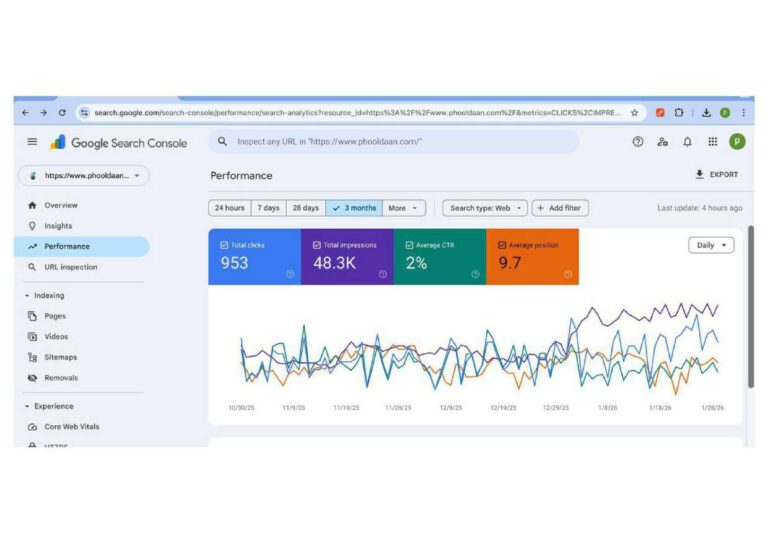Open the Help question mark icon
Image resolution: width=768 pixels, height=543 pixels.
pos(638,142)
